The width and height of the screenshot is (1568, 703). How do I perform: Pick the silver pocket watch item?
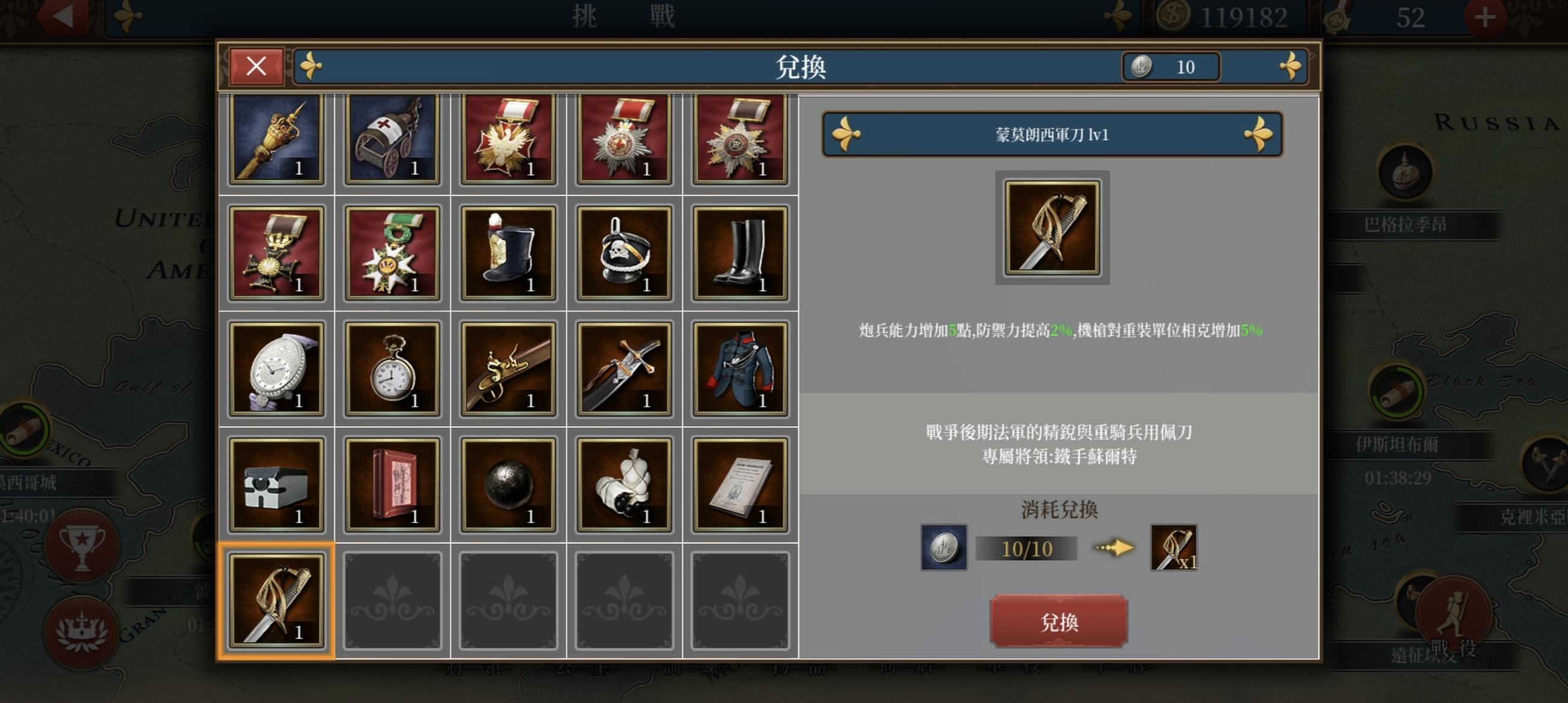tap(392, 369)
